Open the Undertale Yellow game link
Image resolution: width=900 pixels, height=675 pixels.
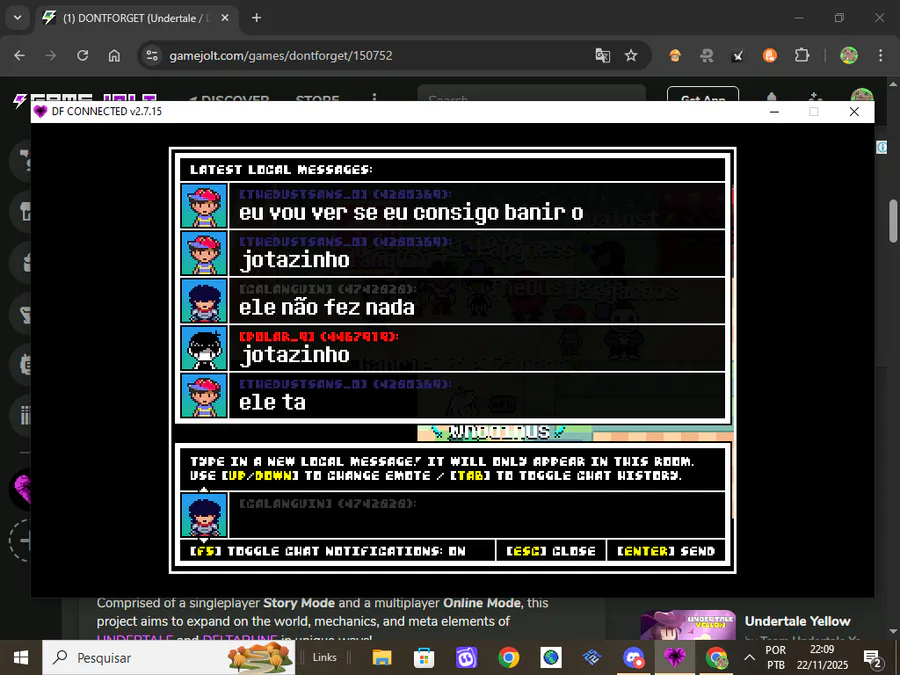coord(797,621)
